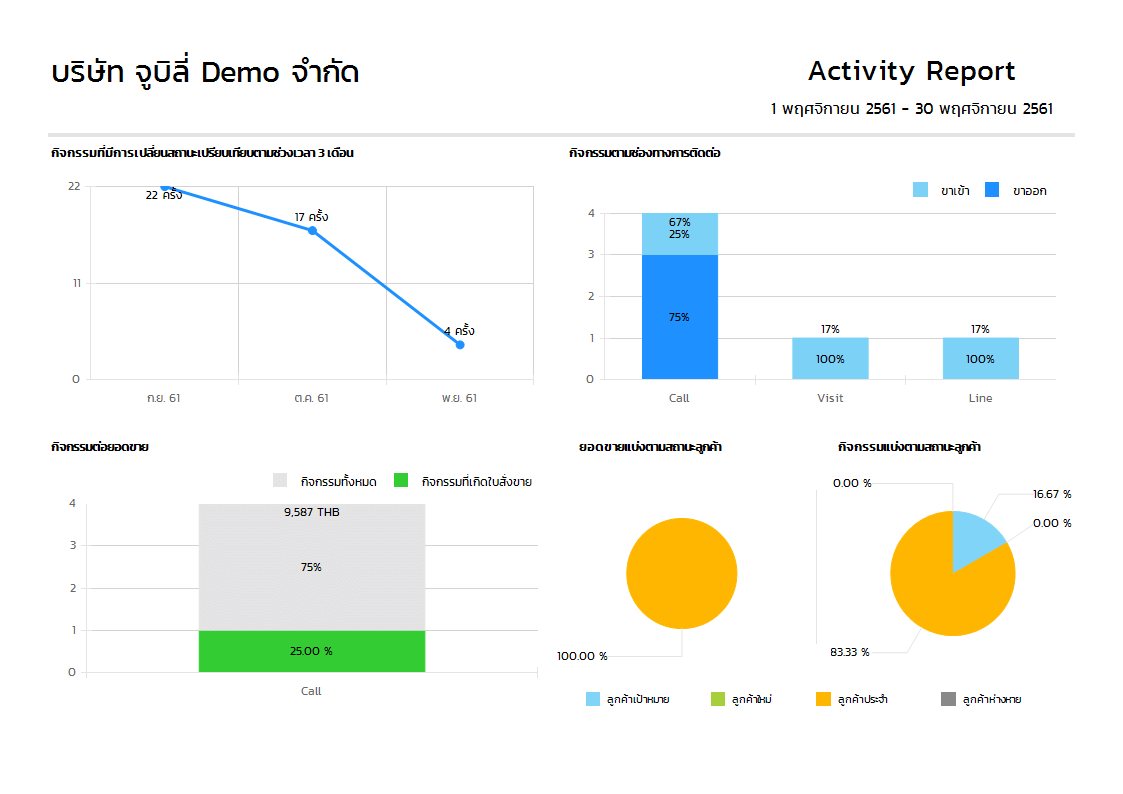Select the orange 83.33 % pie slice
This screenshot has width=1123, height=794.
[940, 590]
